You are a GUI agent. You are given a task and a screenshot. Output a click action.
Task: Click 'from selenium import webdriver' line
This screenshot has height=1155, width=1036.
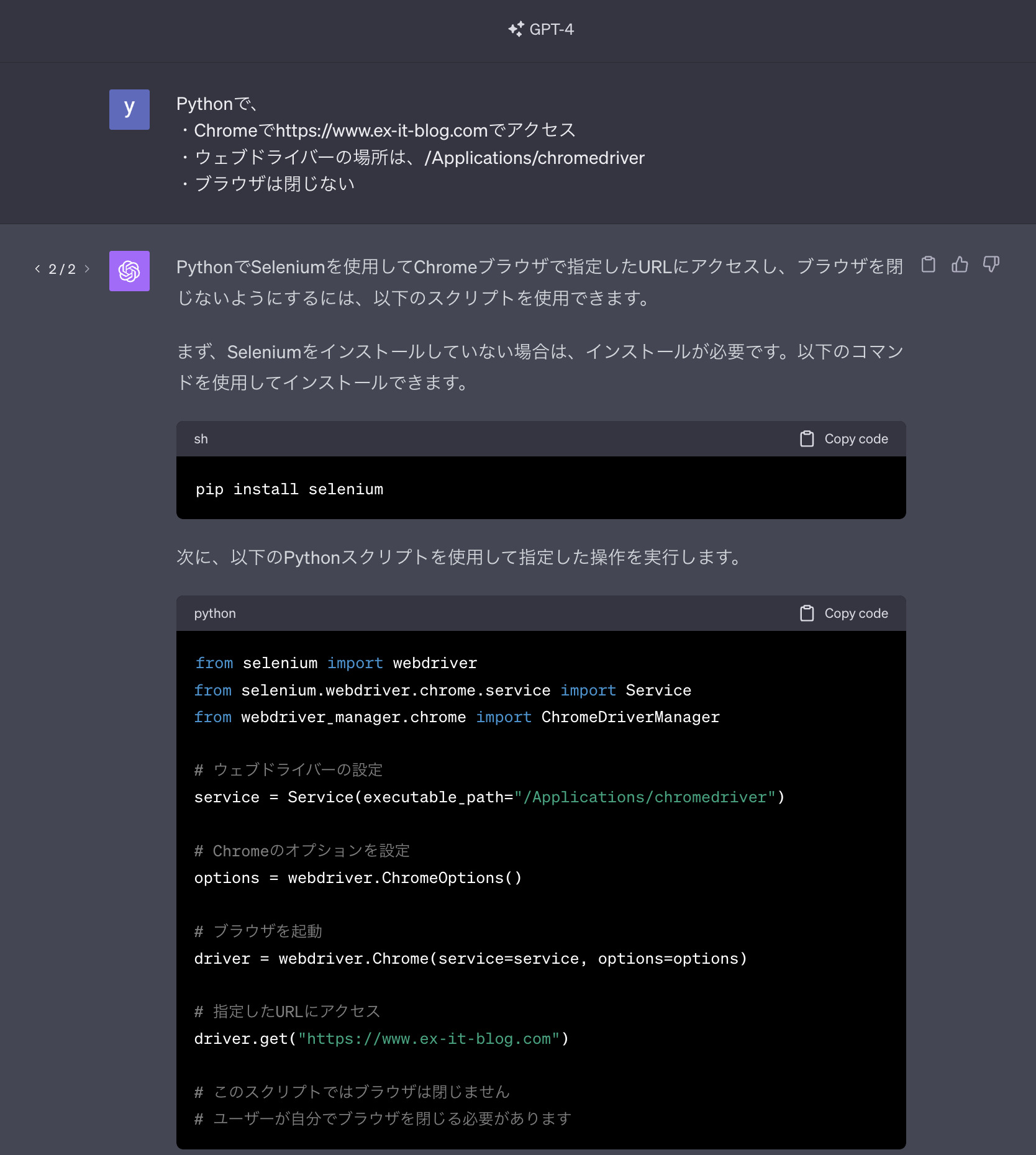336,663
